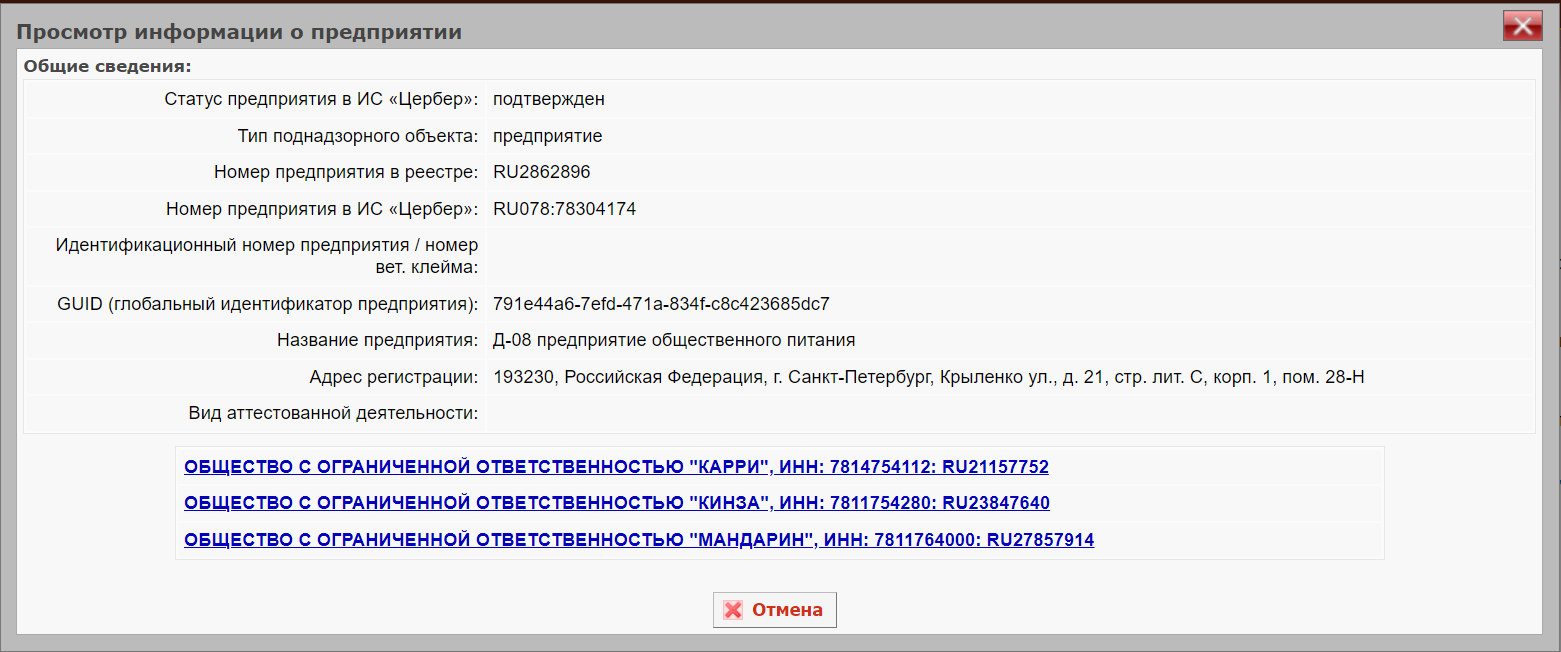This screenshot has height=652, width=1561.
Task: Click the Номер предприятия в реестре label
Action: click(346, 172)
